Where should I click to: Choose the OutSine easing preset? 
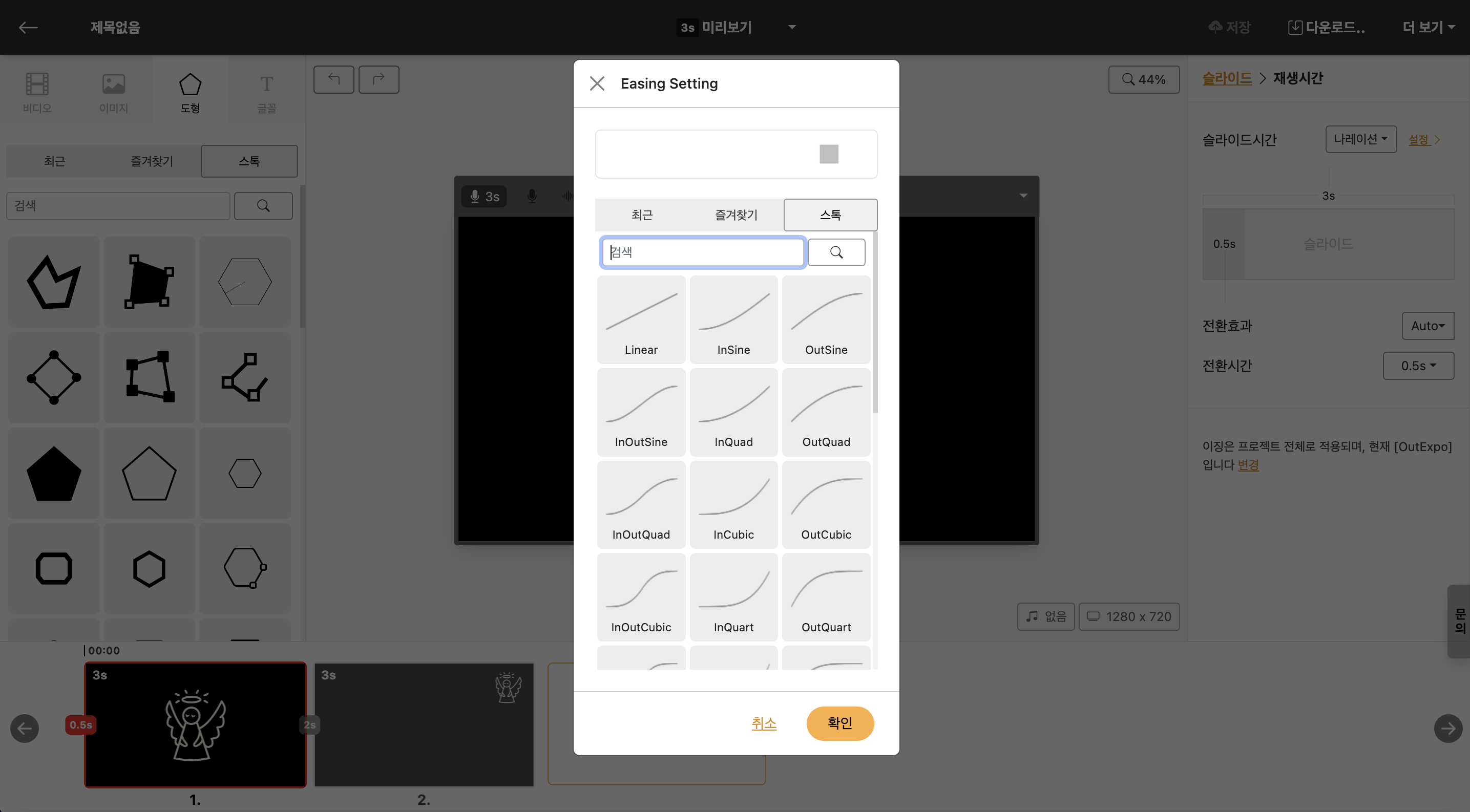point(826,319)
